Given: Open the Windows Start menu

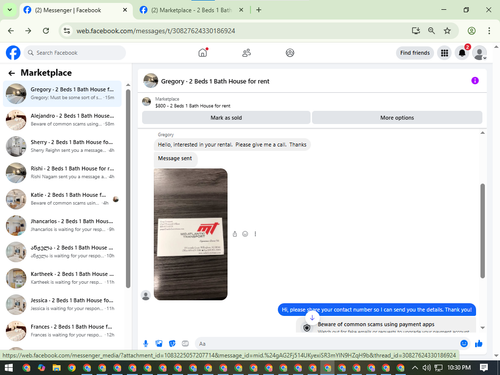Looking at the screenshot, I should [8, 368].
